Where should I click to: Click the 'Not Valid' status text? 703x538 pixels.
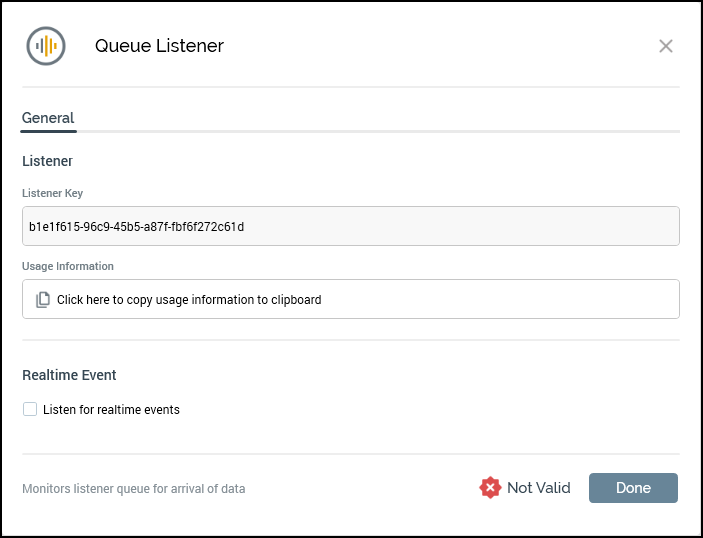coord(538,488)
